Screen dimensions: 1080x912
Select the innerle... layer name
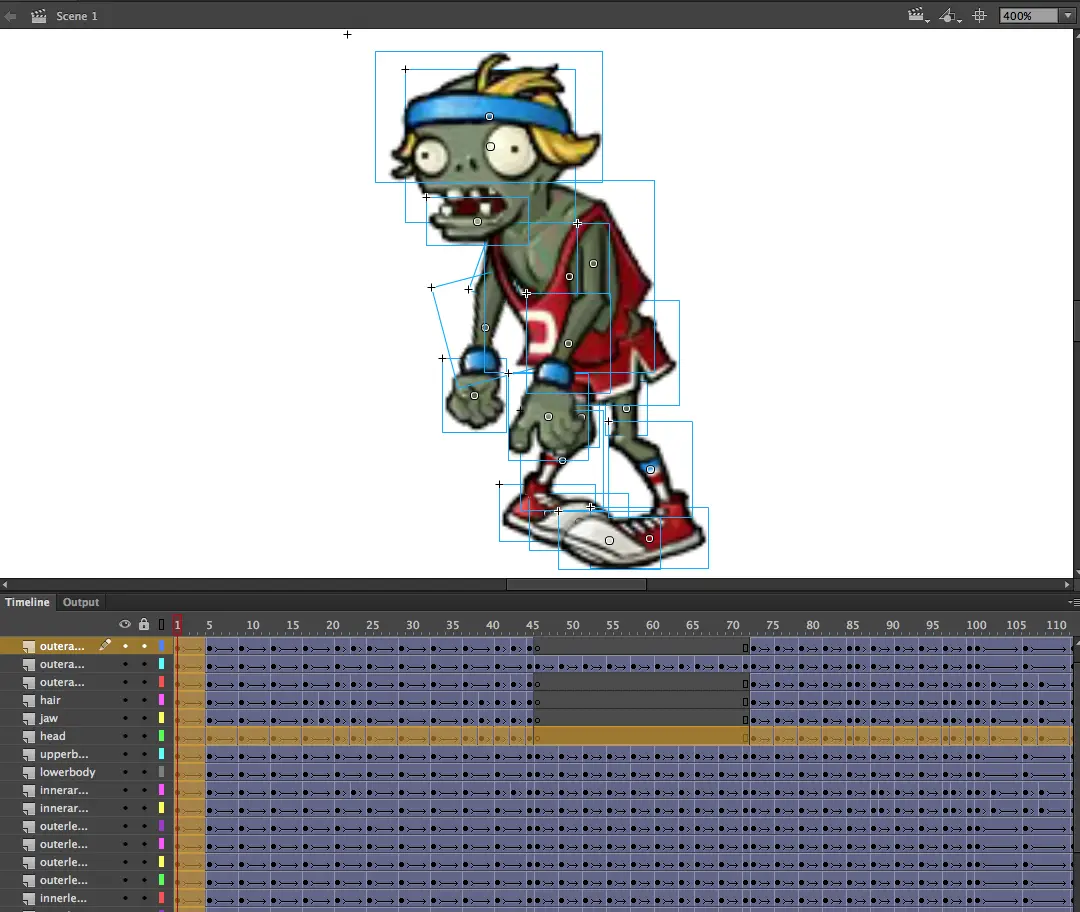[63, 898]
